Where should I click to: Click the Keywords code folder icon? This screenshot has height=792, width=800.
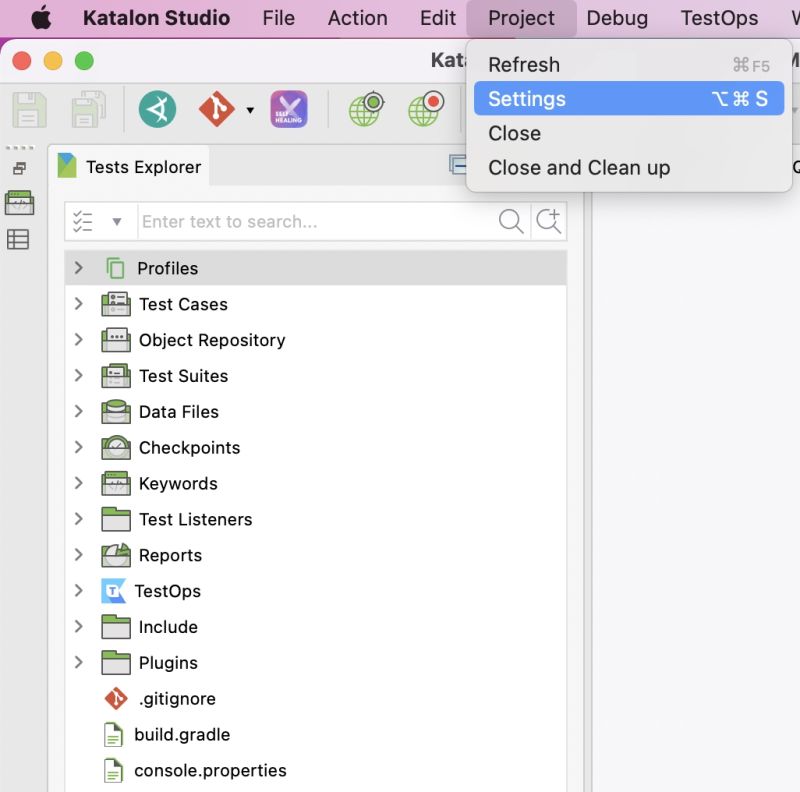pos(116,483)
